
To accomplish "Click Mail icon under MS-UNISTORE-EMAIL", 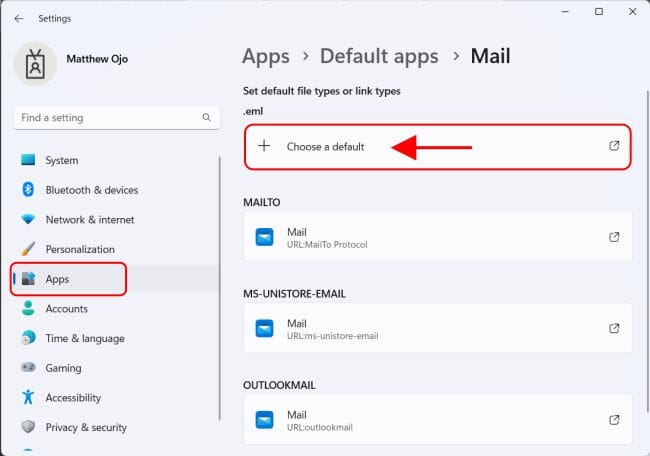I will click(264, 328).
